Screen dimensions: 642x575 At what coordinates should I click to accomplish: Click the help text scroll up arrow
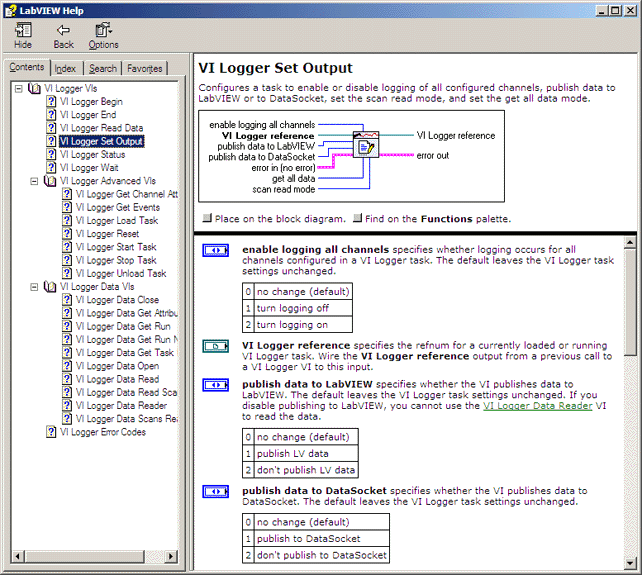click(x=630, y=243)
